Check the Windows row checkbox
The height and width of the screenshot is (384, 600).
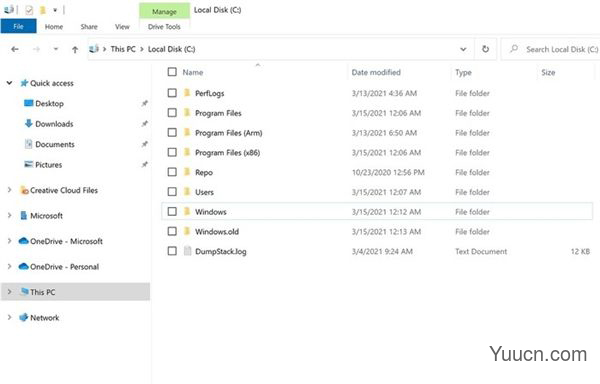(x=172, y=212)
